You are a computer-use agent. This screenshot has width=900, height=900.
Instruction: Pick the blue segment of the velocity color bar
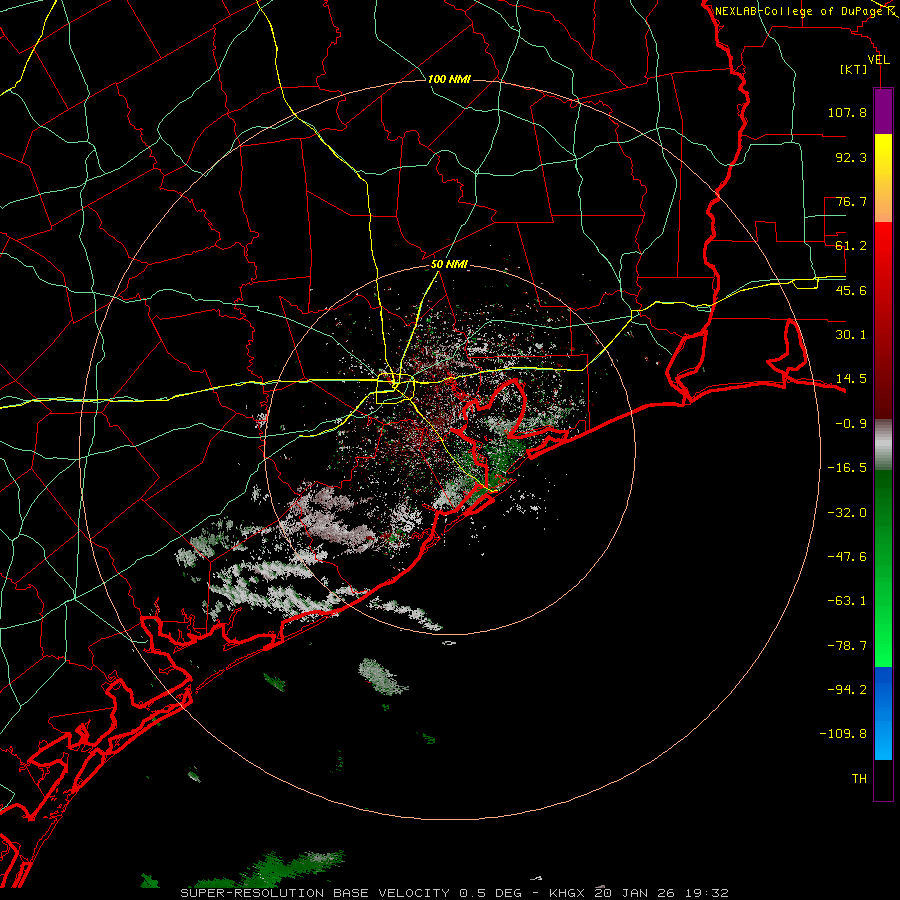pos(883,713)
